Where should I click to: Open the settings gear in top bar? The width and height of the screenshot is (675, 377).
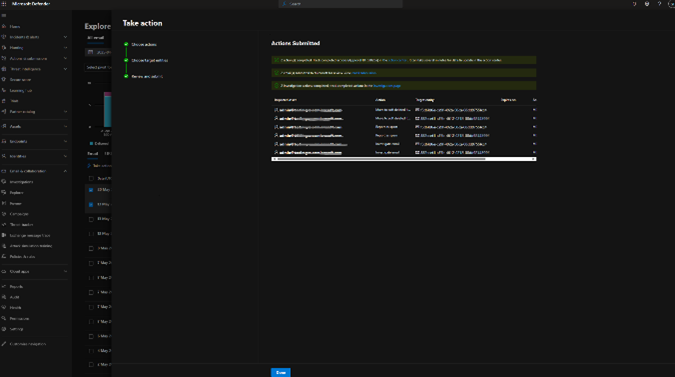(647, 4)
